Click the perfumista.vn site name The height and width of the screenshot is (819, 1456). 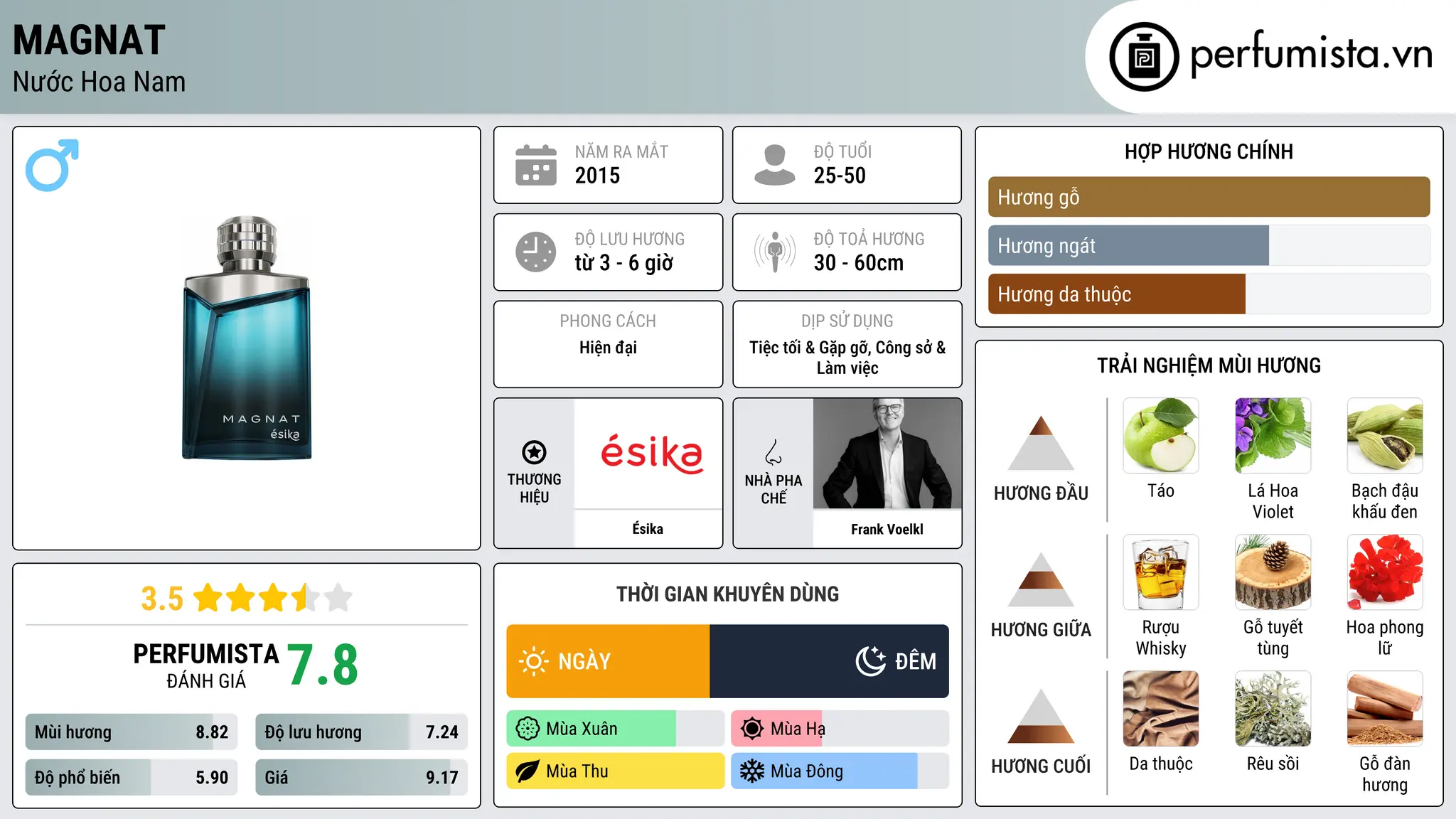[x=1311, y=54]
